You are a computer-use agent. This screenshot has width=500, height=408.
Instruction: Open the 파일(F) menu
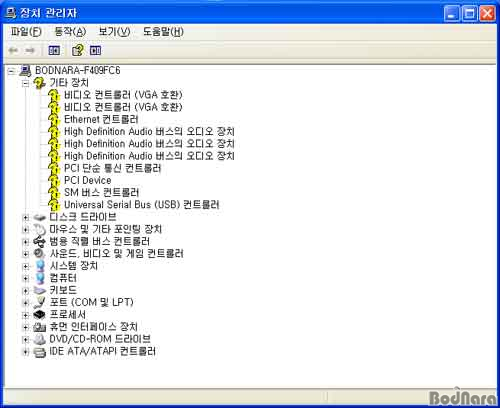tap(26, 32)
